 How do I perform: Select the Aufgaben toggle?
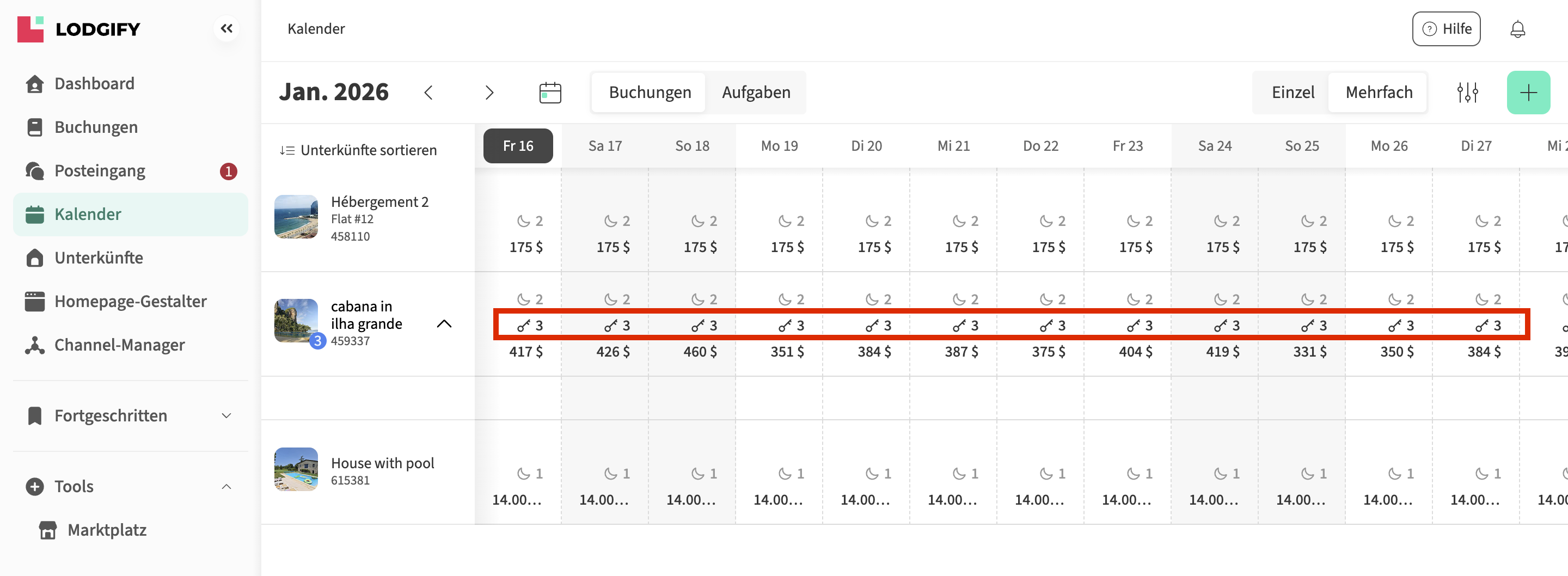(x=755, y=93)
